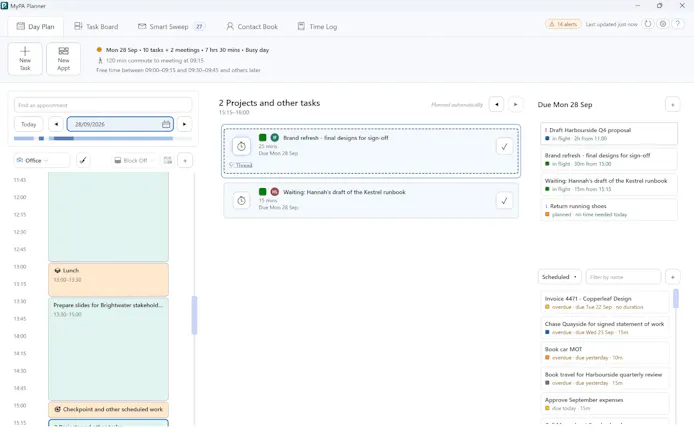Viewport: 694px width, 440px height.
Task: Start timer for Brand refresh task
Action: [x=241, y=147]
